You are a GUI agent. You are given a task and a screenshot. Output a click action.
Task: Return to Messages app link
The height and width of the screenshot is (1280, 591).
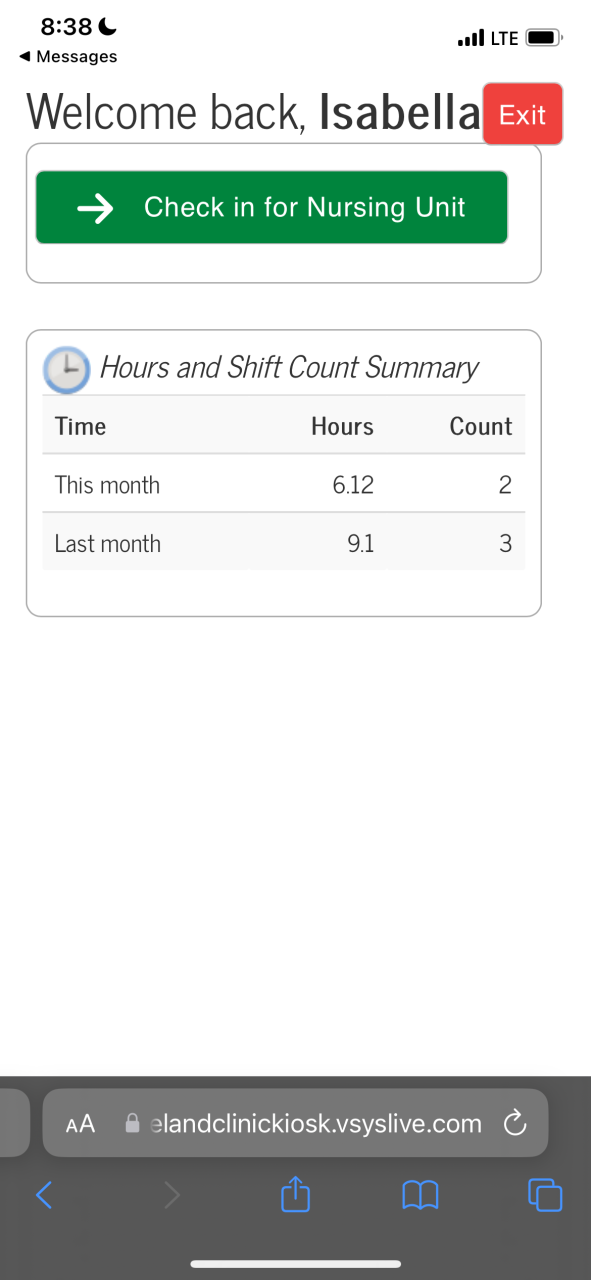[x=68, y=57]
